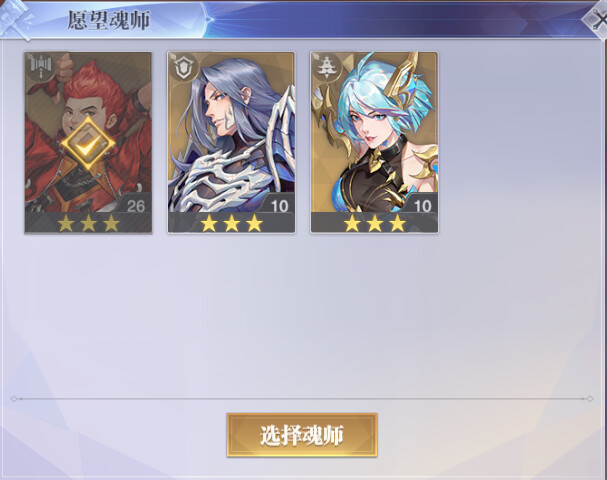Click the 选择魂师 button
The image size is (607, 480).
click(x=302, y=435)
